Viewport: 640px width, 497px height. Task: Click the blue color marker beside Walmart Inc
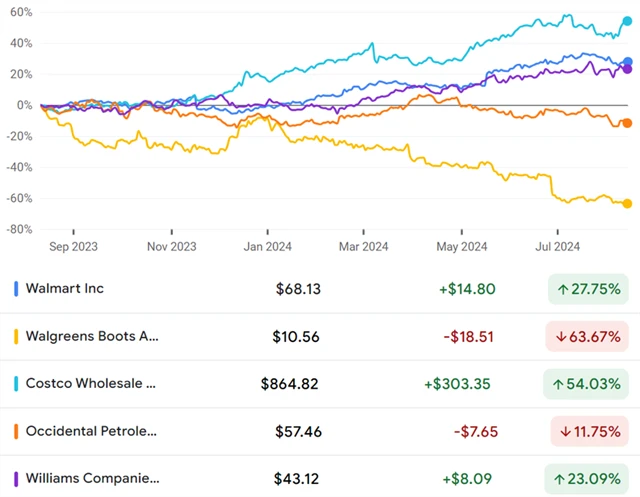click(17, 289)
